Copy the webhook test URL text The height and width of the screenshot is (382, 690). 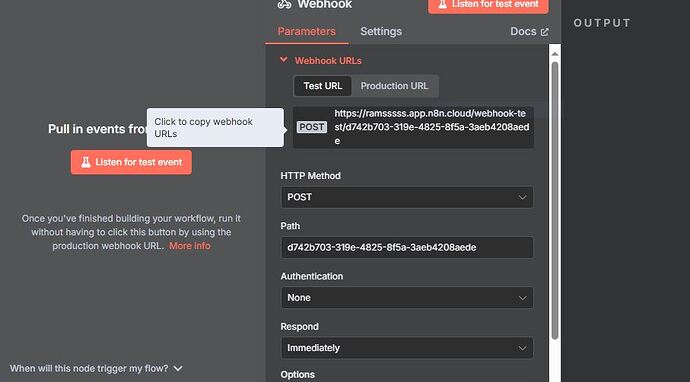[x=431, y=127]
